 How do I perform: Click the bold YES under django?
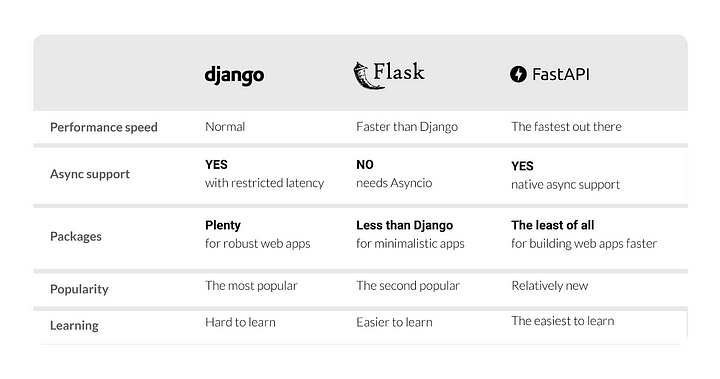pyautogui.click(x=216, y=164)
